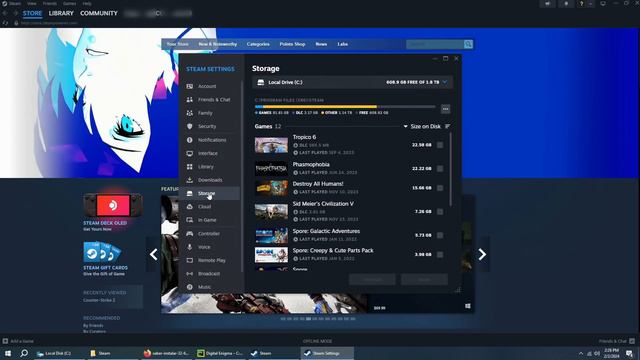Show the previous featured carousel item
Image resolution: width=640 pixels, height=360 pixels.
point(153,254)
